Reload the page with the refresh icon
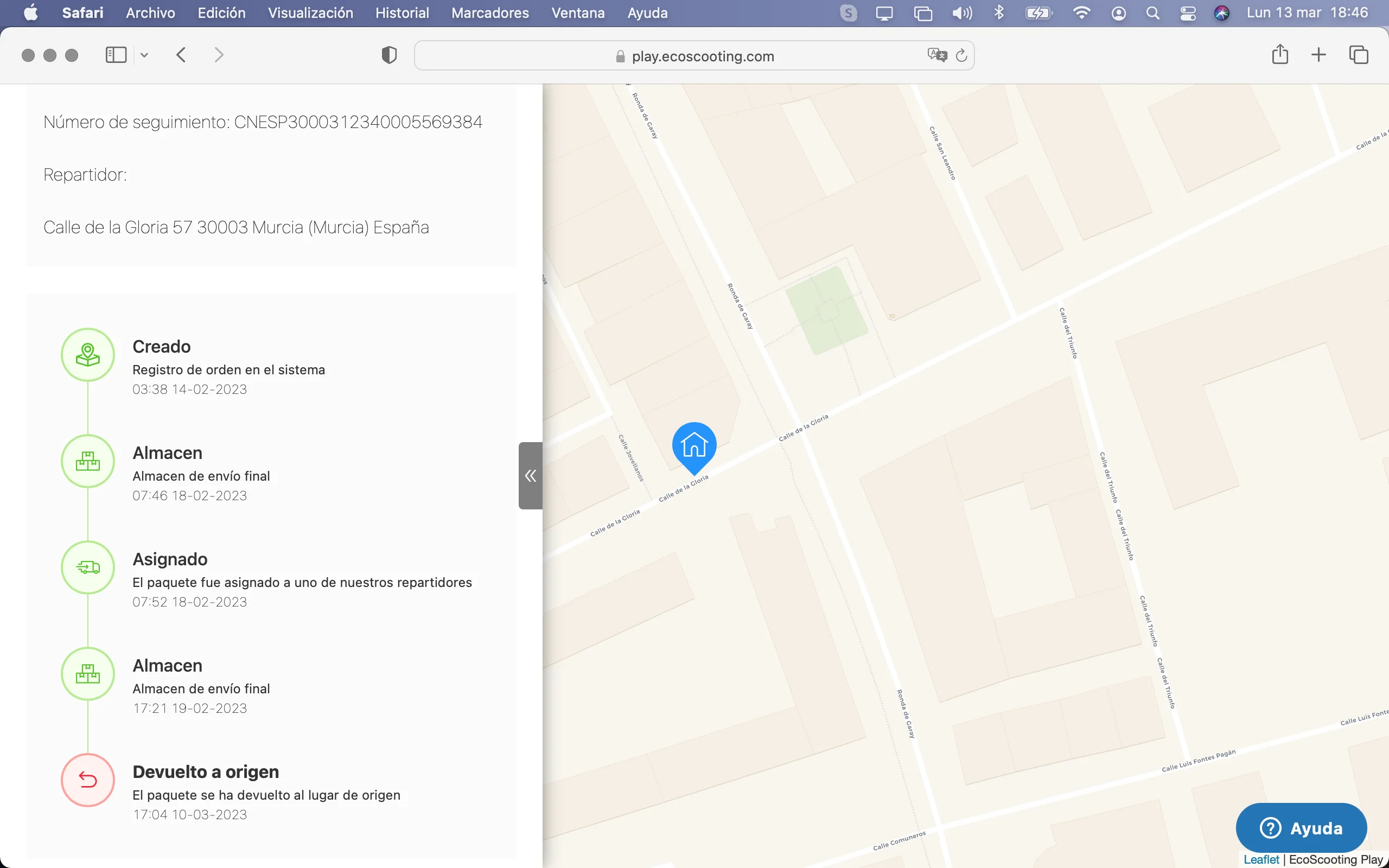 click(961, 55)
